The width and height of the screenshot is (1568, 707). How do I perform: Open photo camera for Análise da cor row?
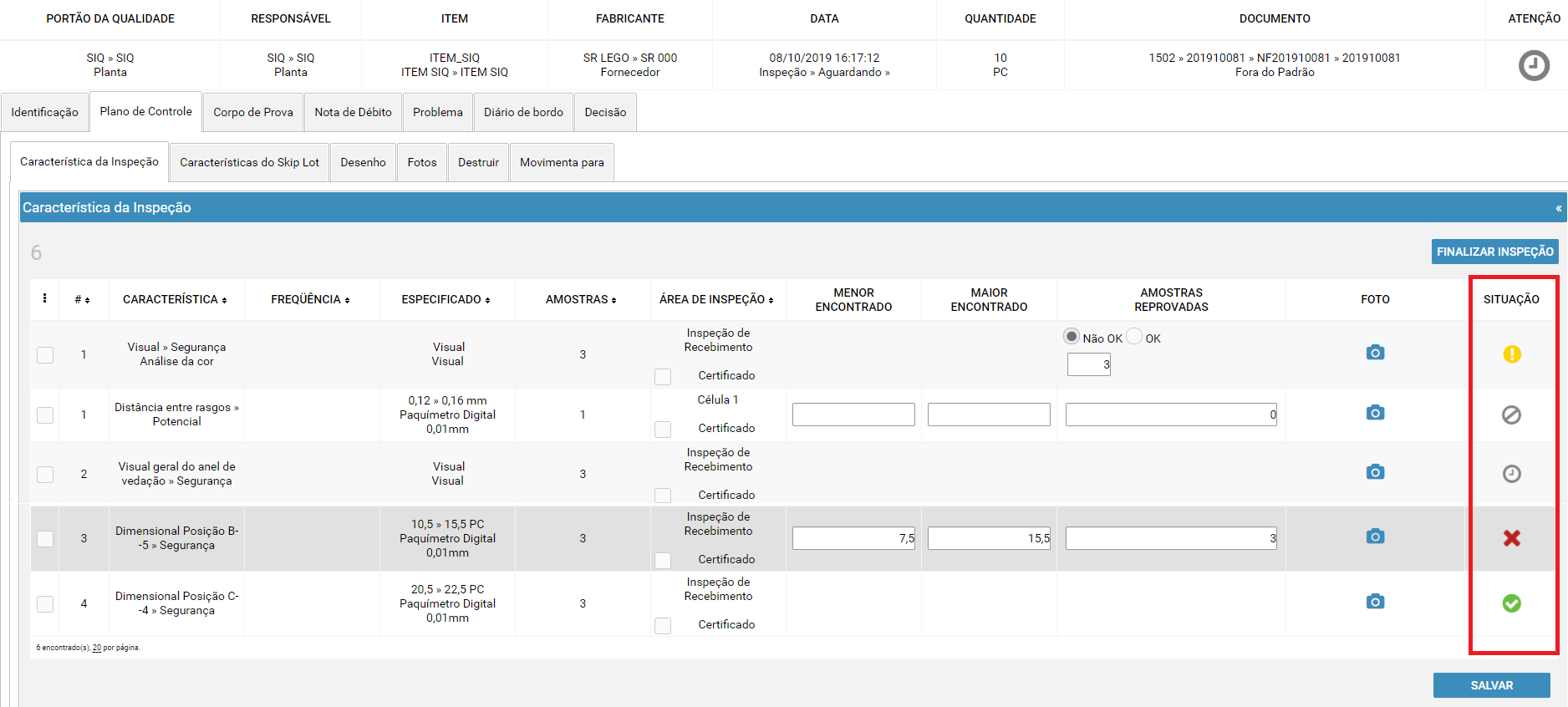tap(1375, 353)
